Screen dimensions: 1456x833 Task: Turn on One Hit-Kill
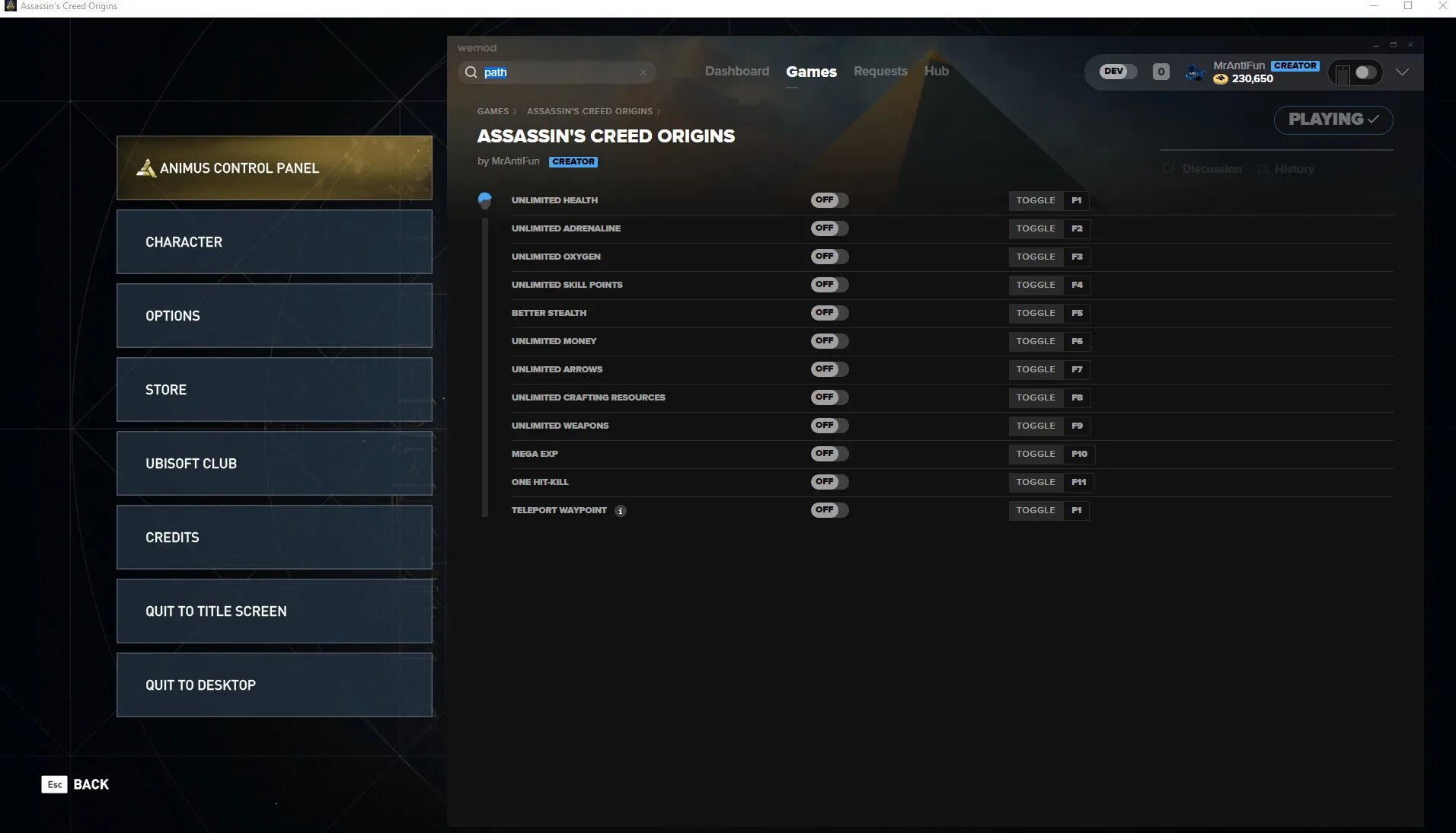point(829,482)
